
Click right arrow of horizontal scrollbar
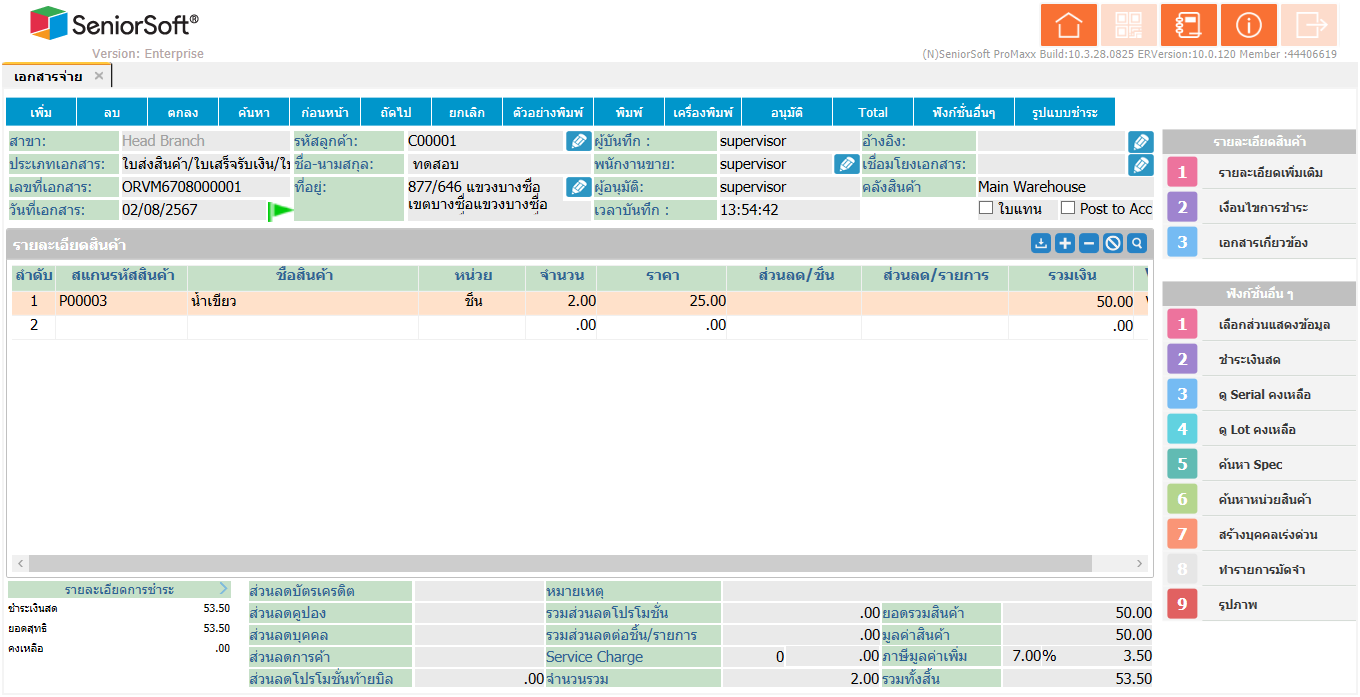[1139, 564]
